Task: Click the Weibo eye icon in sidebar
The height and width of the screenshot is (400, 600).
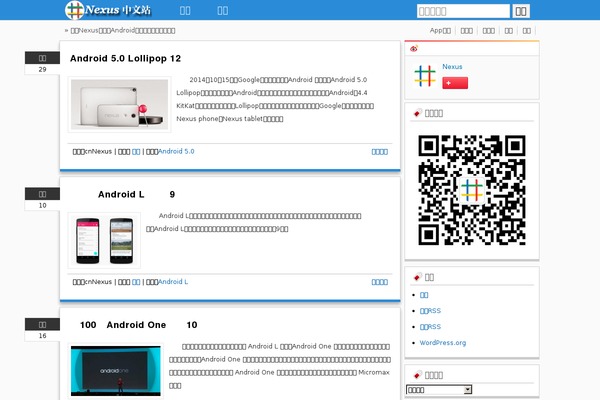Action: [x=413, y=48]
